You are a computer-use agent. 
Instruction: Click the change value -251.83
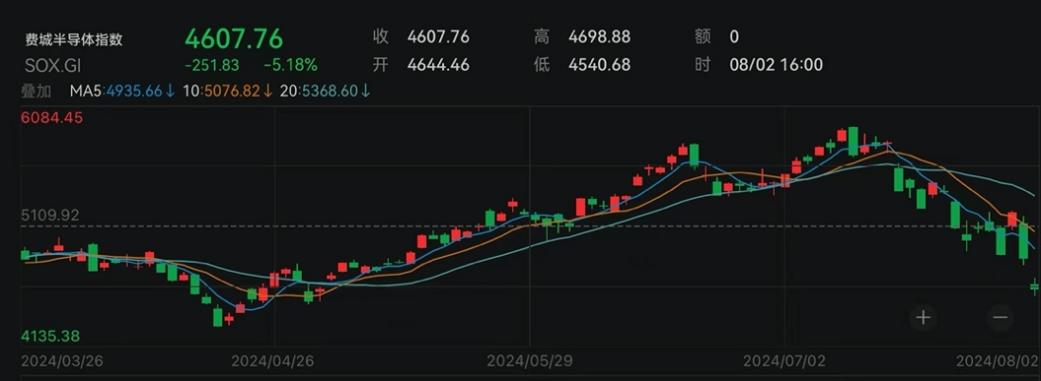point(212,65)
